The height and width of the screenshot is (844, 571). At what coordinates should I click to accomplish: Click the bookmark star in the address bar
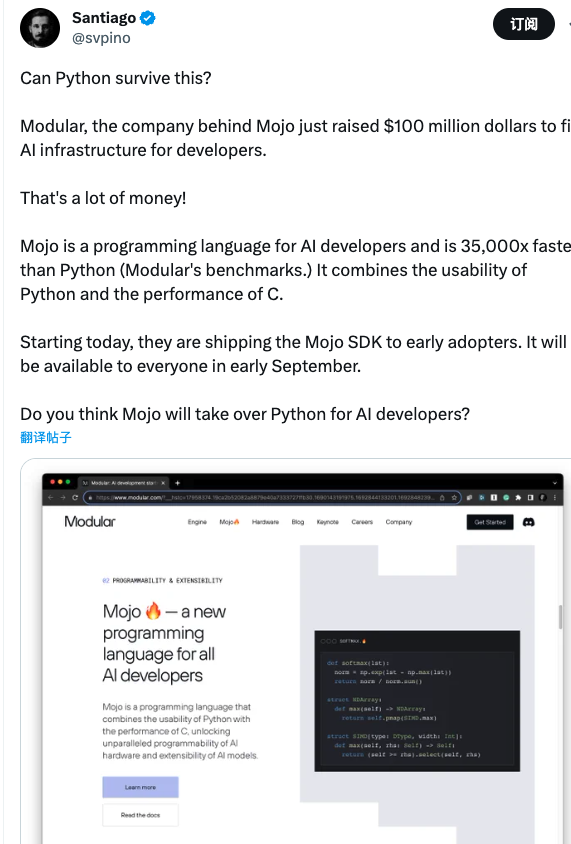(454, 498)
